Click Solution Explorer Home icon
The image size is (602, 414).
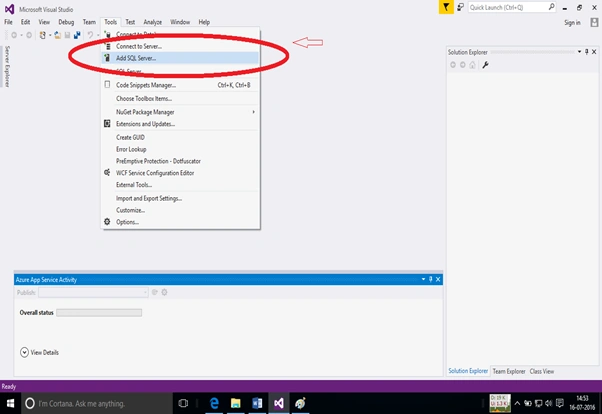tap(473, 65)
